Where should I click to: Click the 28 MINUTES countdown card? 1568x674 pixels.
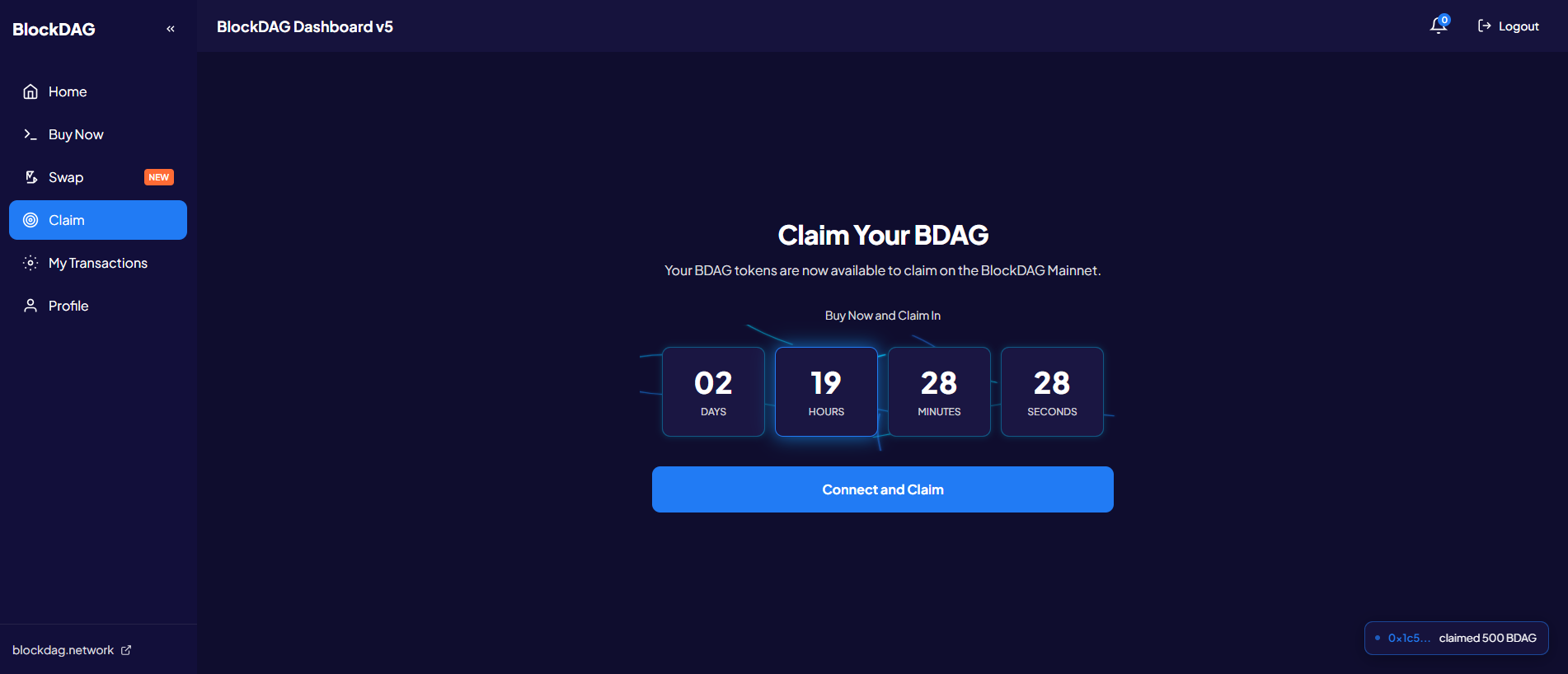(x=939, y=391)
